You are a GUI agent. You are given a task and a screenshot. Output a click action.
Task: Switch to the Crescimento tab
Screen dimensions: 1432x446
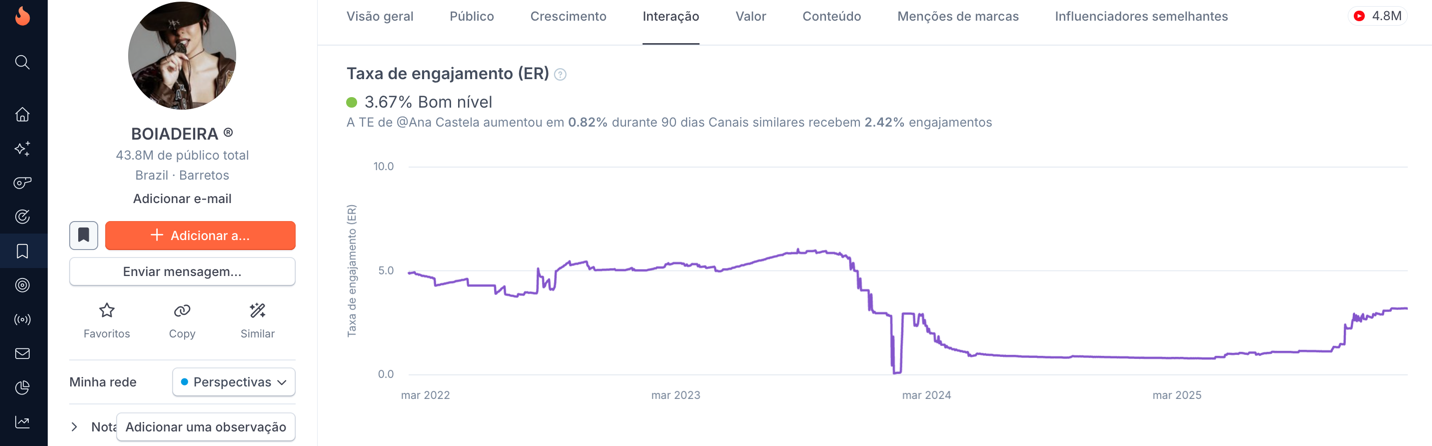point(568,16)
